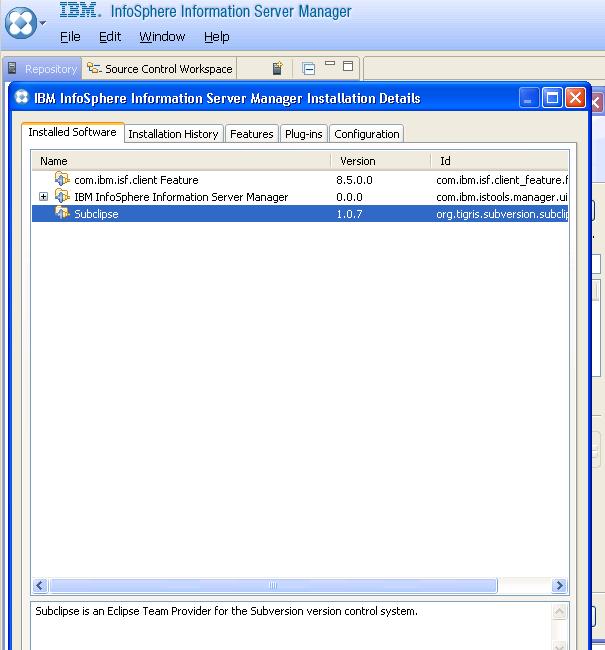This screenshot has width=605, height=650.
Task: Minimize the Installation Details dialog
Action: coord(528,98)
